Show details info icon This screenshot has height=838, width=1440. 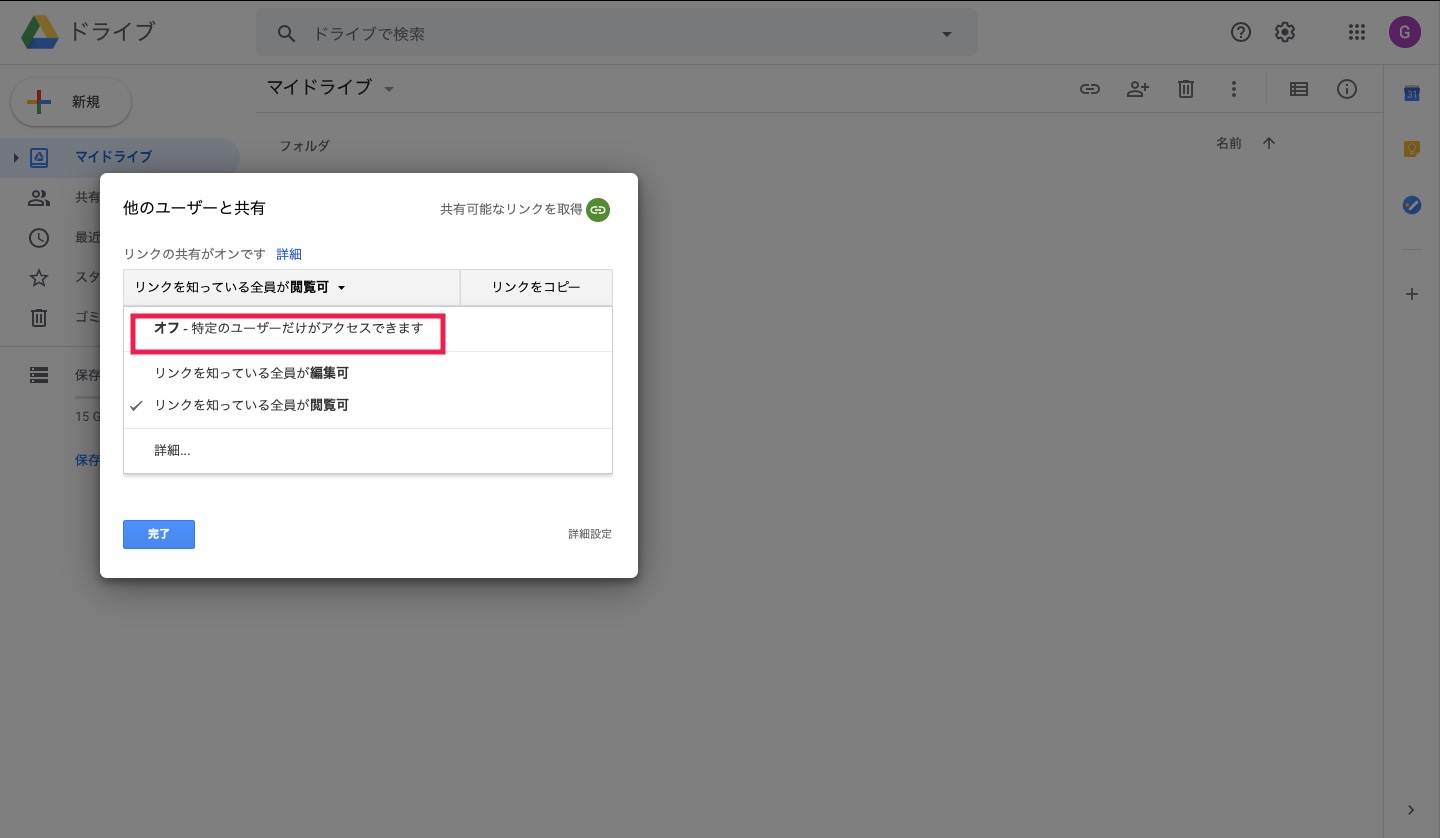(x=1347, y=89)
